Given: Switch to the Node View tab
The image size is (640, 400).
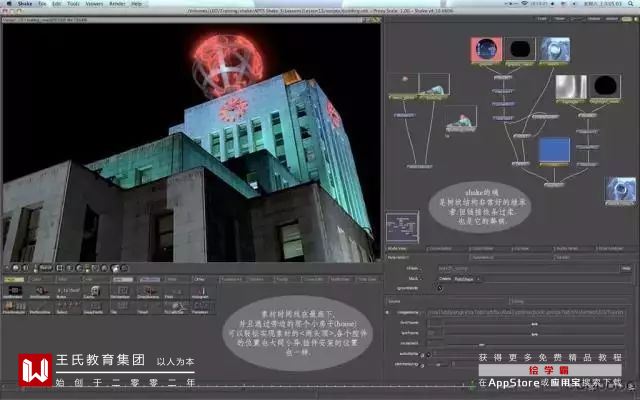Looking at the screenshot, I should pyautogui.click(x=405, y=248).
